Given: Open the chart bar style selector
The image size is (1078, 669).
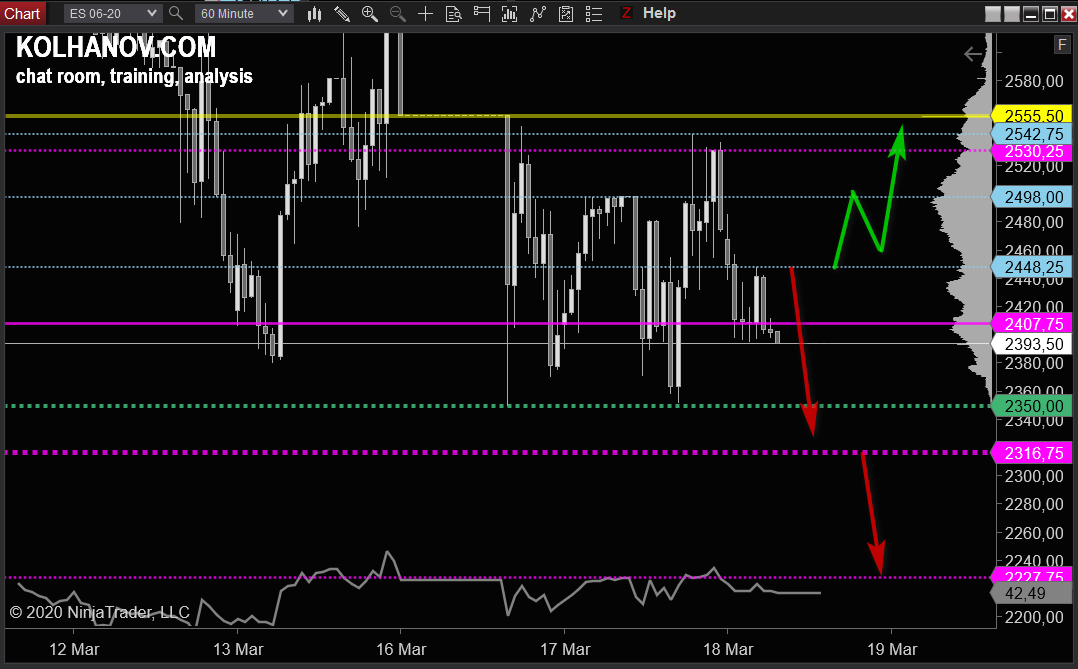Looking at the screenshot, I should coord(315,13).
